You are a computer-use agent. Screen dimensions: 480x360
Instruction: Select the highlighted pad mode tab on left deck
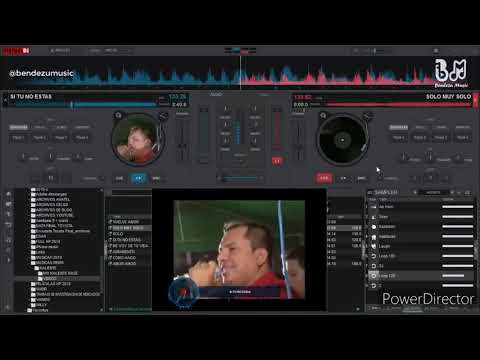pos(18,127)
